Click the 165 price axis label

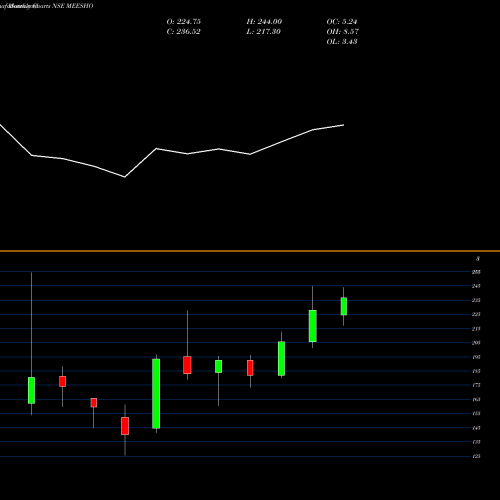coord(476,399)
